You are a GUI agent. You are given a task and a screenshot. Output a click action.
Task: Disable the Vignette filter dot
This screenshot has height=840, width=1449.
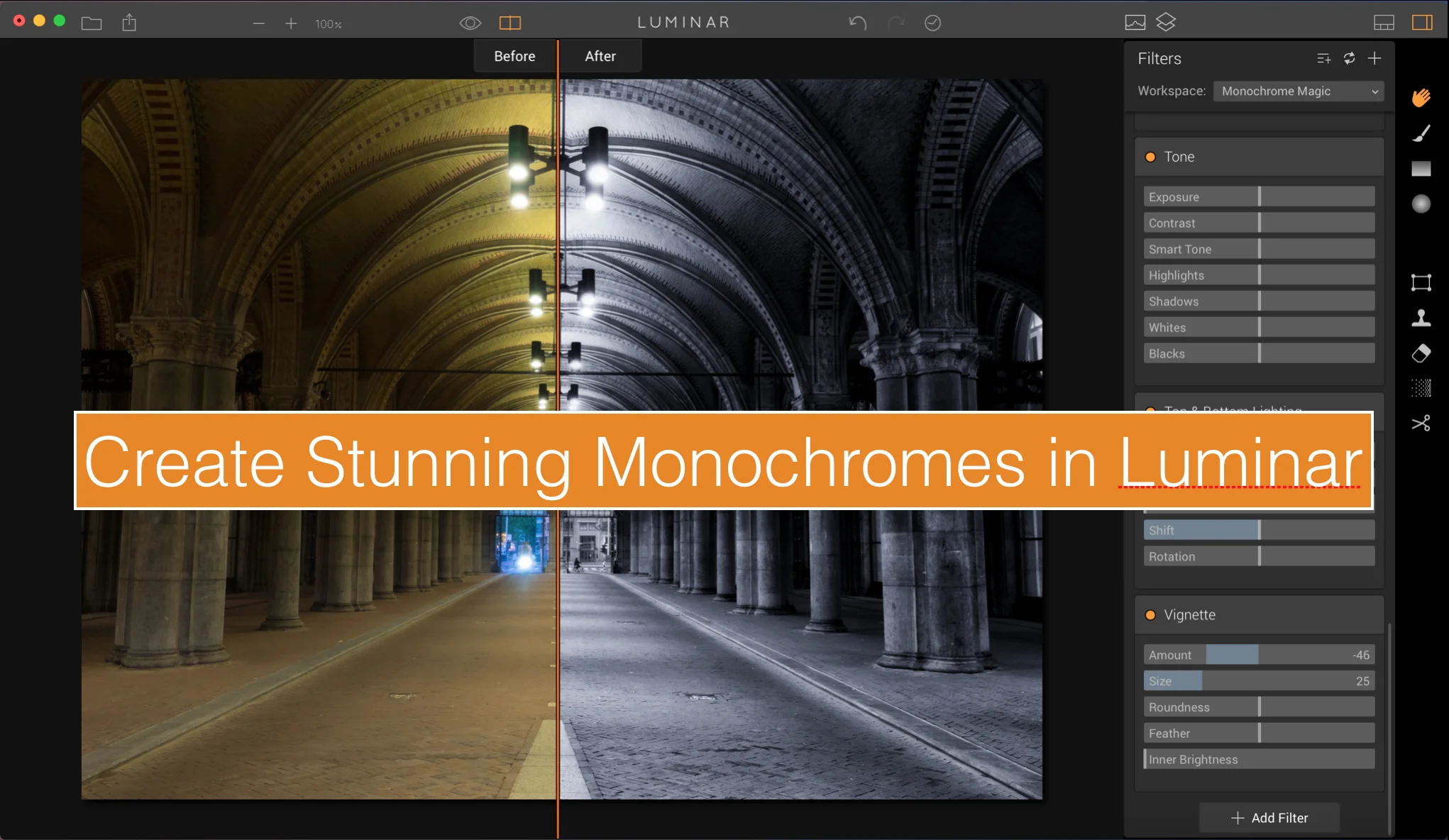1150,615
